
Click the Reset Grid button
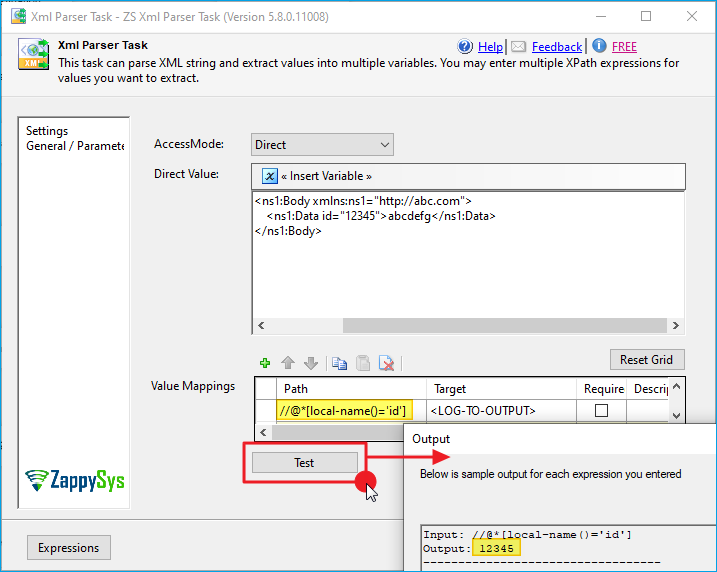(646, 359)
